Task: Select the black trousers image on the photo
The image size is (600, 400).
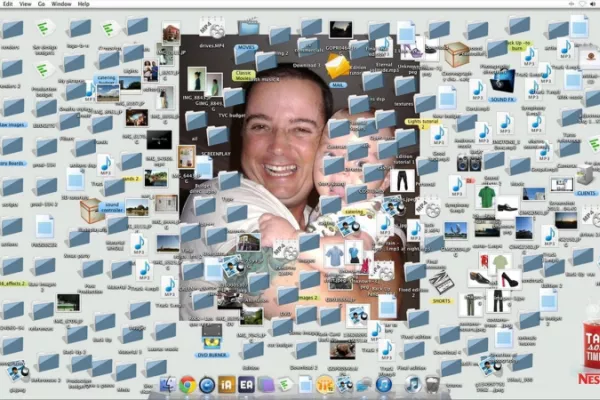Action: tap(402, 181)
